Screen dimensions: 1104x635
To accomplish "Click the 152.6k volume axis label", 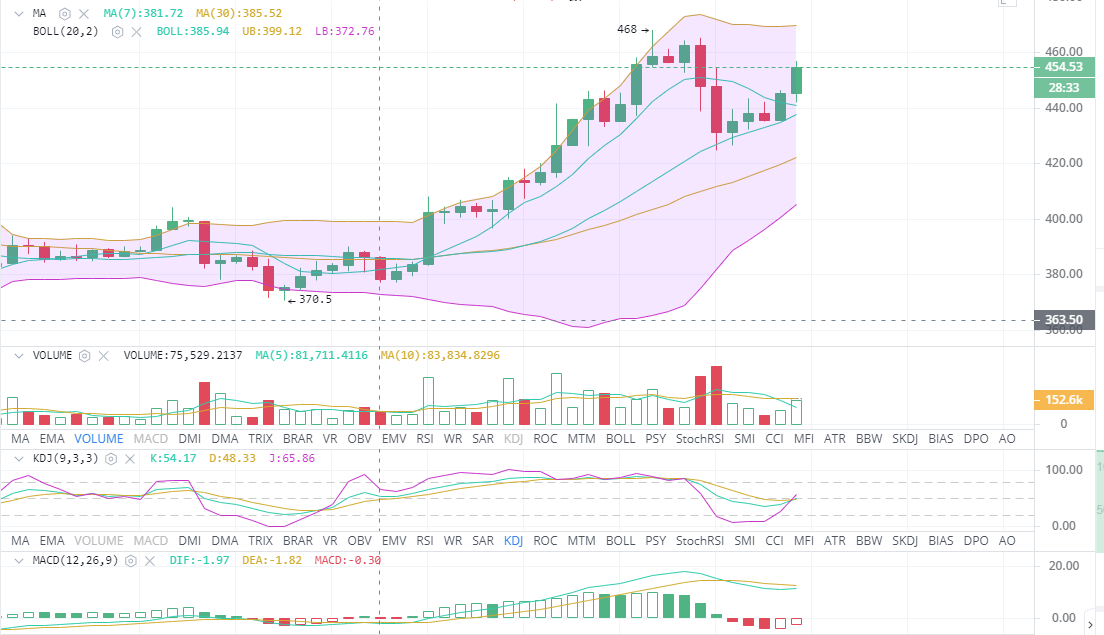I will [1064, 400].
